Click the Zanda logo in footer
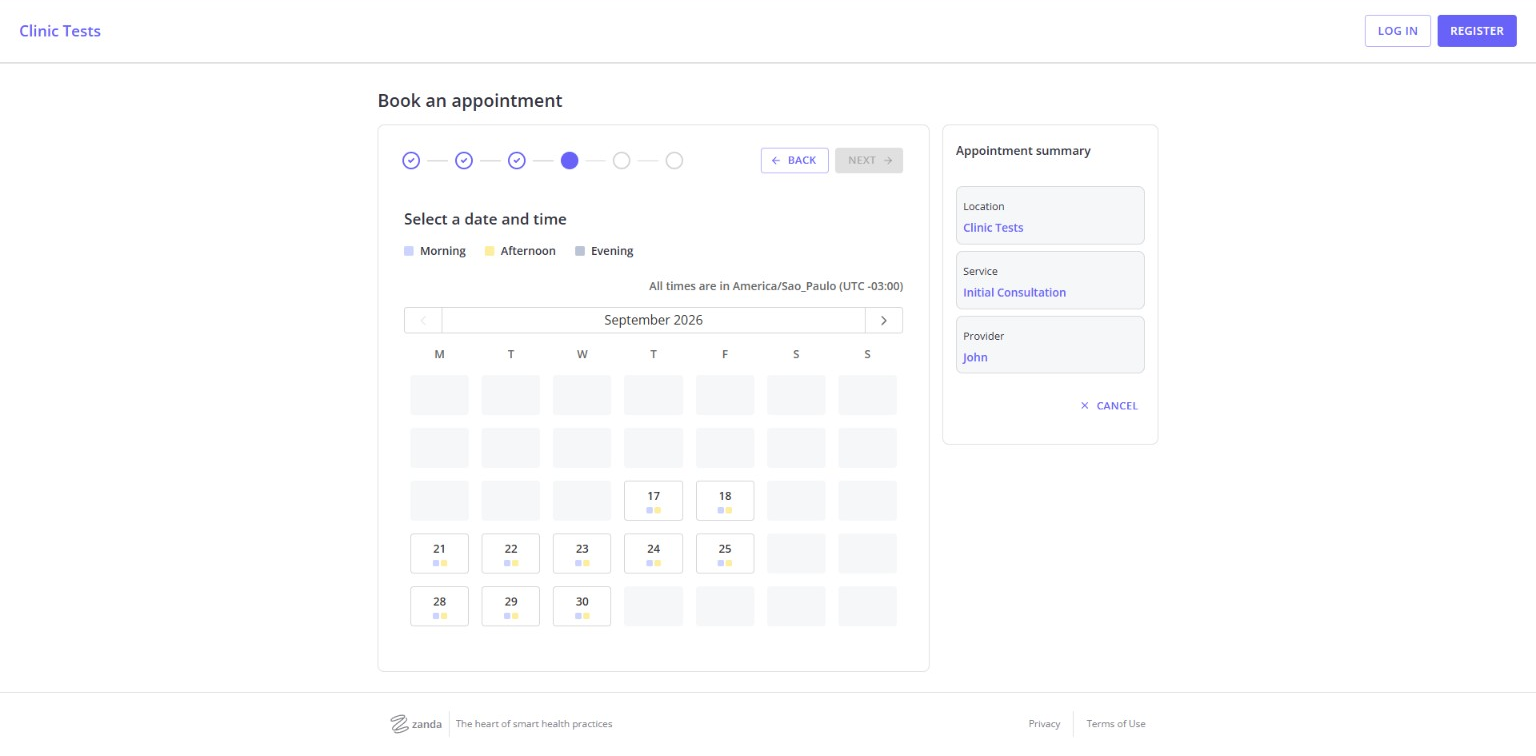The height and width of the screenshot is (756, 1536). pos(416,724)
